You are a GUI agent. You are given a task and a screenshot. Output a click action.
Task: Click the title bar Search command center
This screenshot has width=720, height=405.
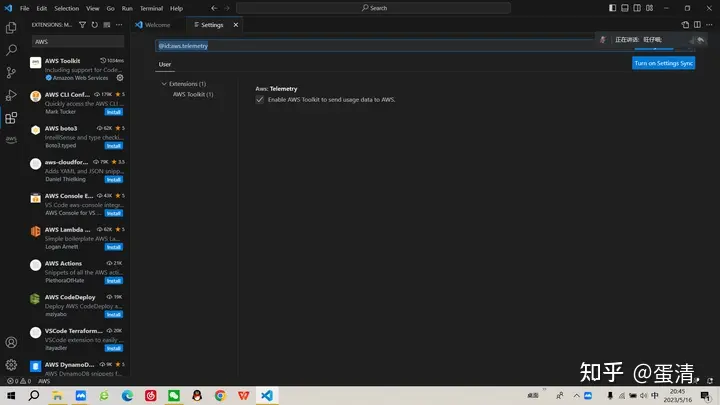(373, 8)
